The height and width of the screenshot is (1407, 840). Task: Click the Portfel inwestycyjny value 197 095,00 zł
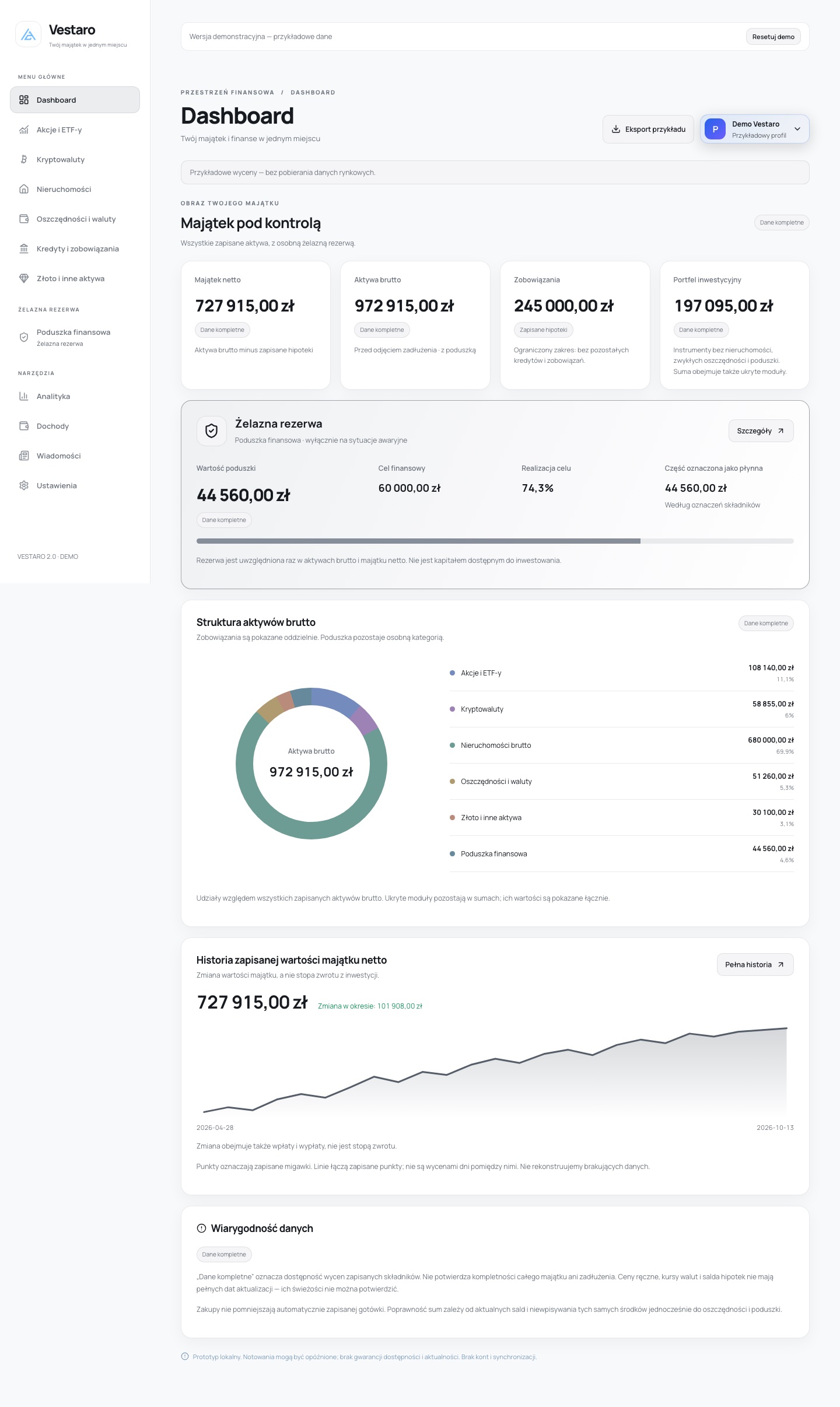pyautogui.click(x=724, y=306)
